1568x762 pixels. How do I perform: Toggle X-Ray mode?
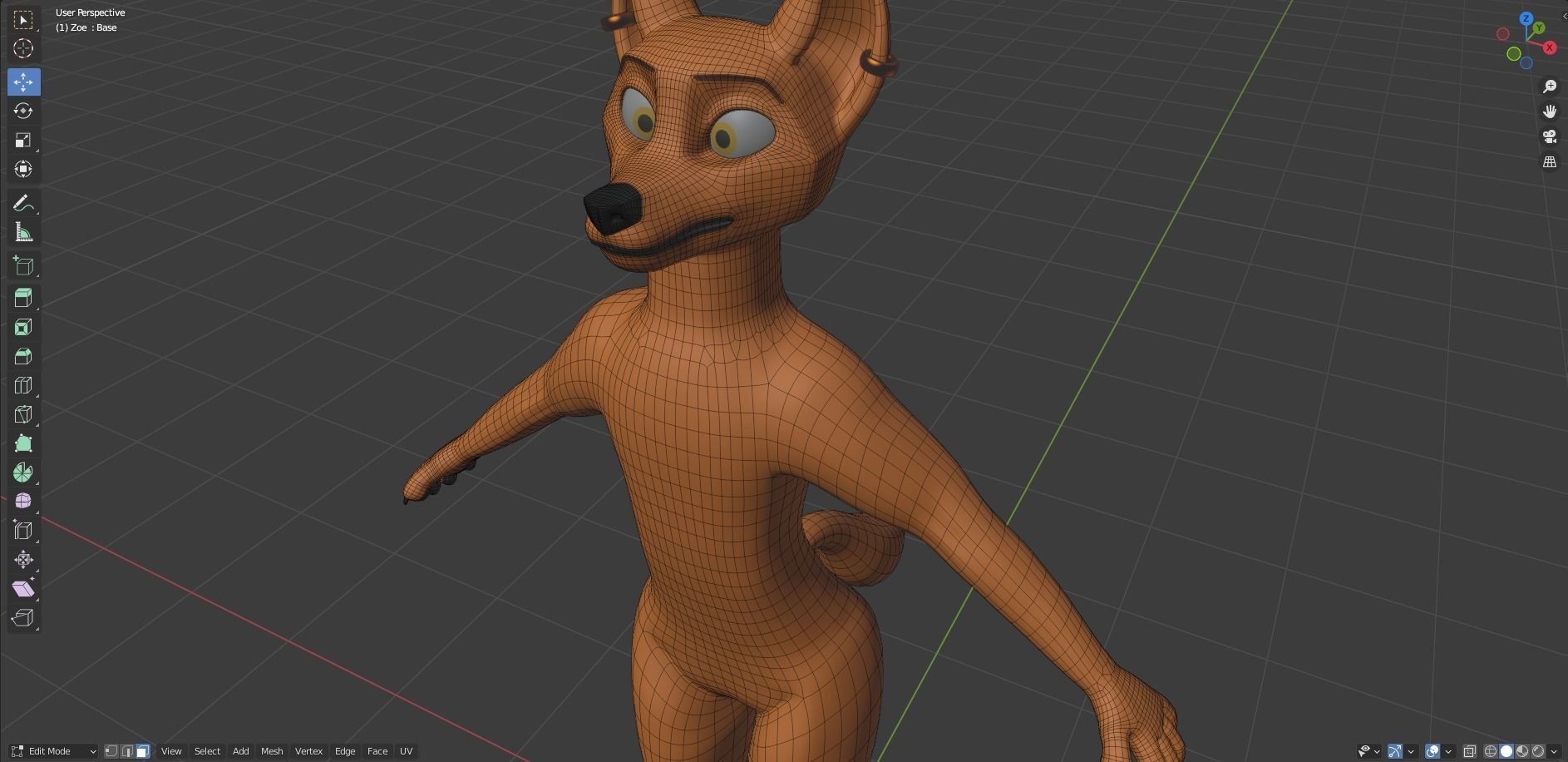tap(1469, 751)
